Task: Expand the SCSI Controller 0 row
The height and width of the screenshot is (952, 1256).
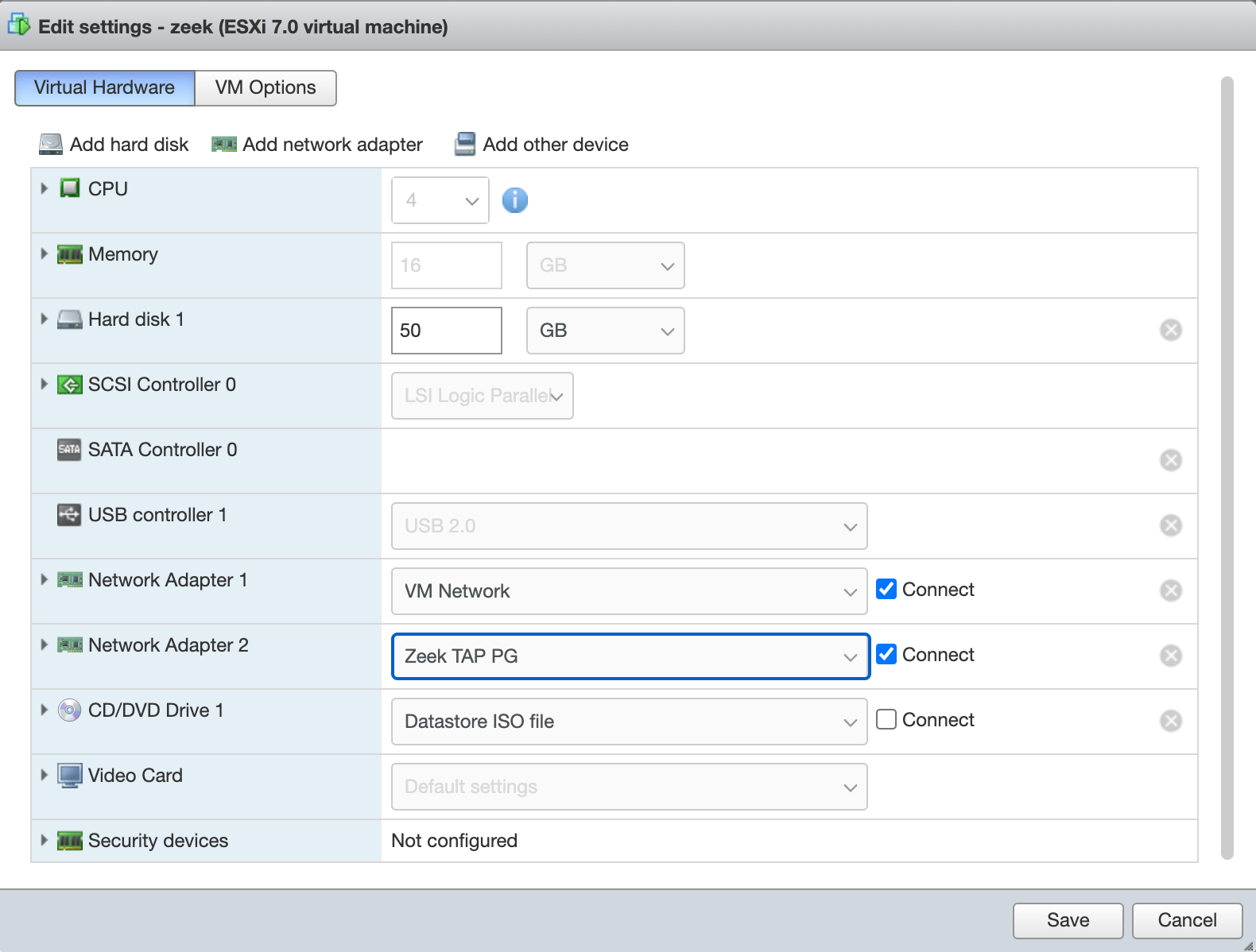Action: tap(45, 384)
